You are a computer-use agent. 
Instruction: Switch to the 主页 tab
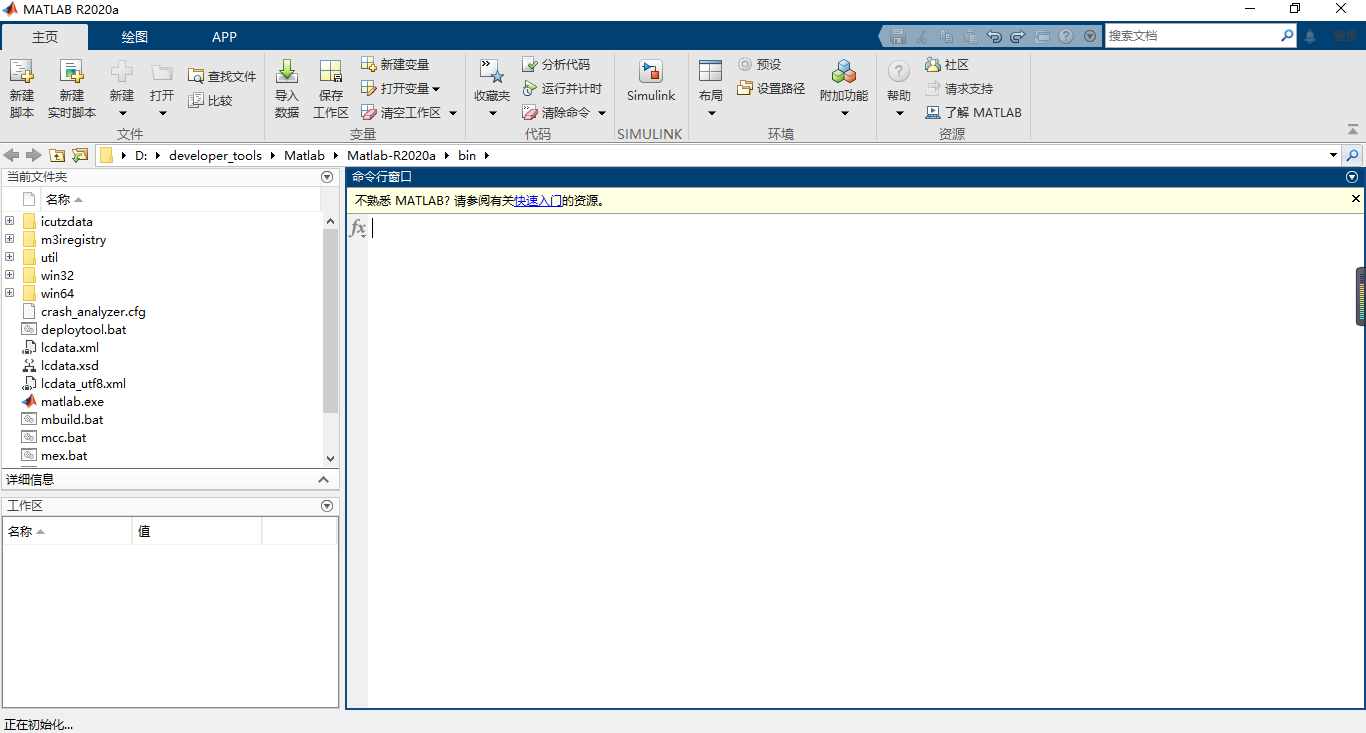pyautogui.click(x=45, y=37)
